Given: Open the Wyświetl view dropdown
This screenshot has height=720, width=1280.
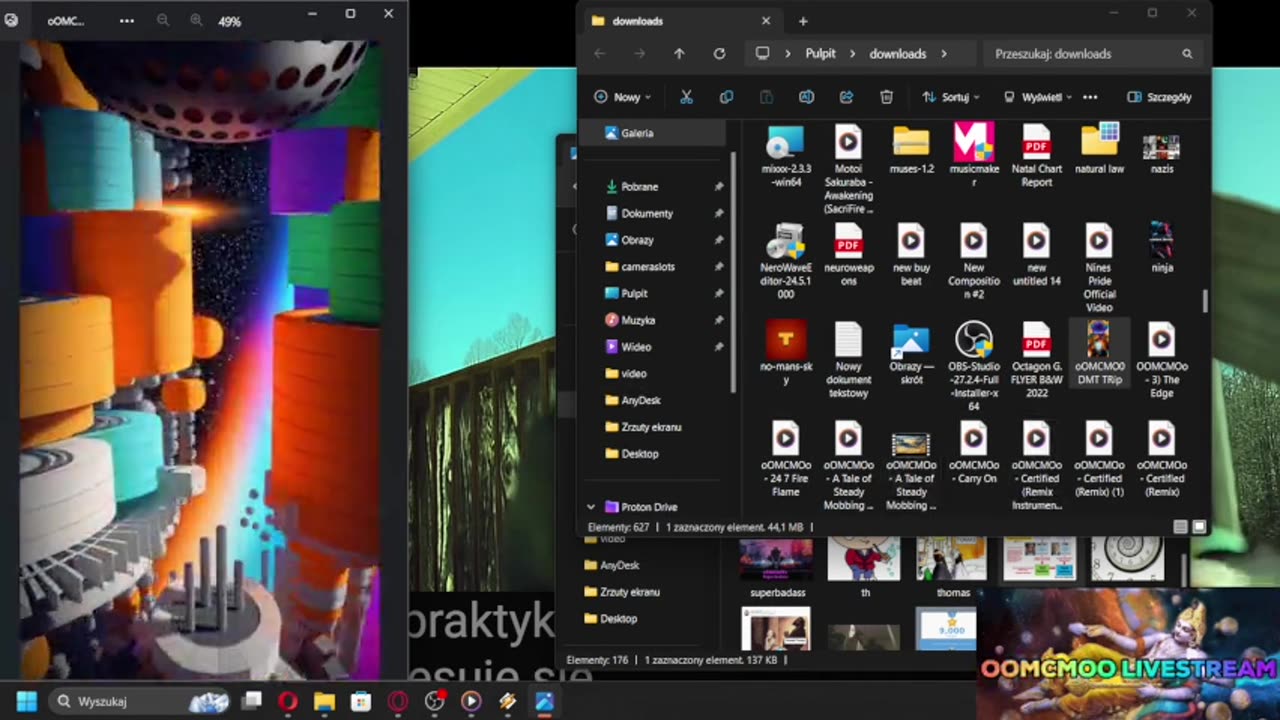Looking at the screenshot, I should (x=1037, y=97).
